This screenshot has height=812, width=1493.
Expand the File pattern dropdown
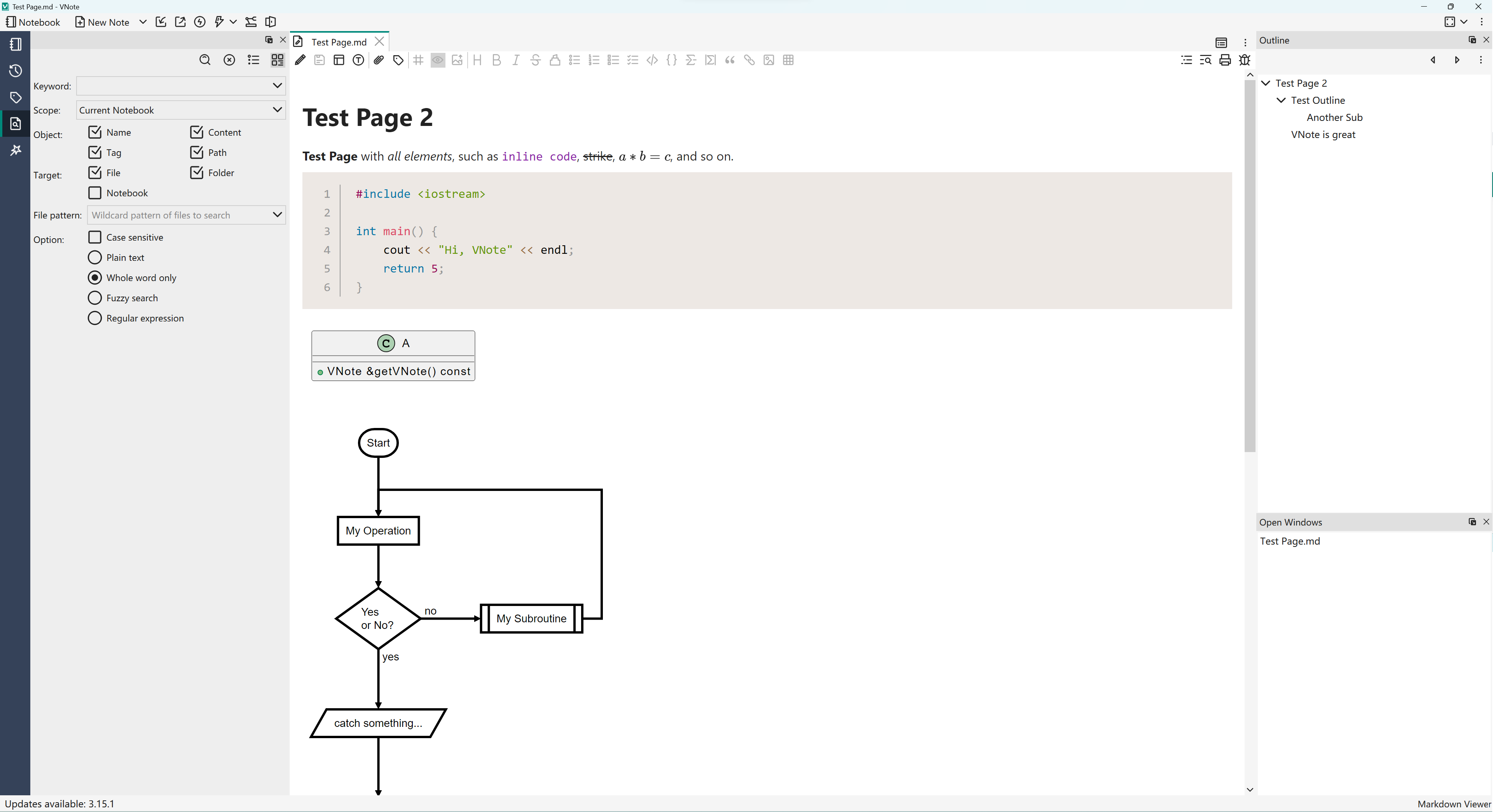(x=277, y=215)
